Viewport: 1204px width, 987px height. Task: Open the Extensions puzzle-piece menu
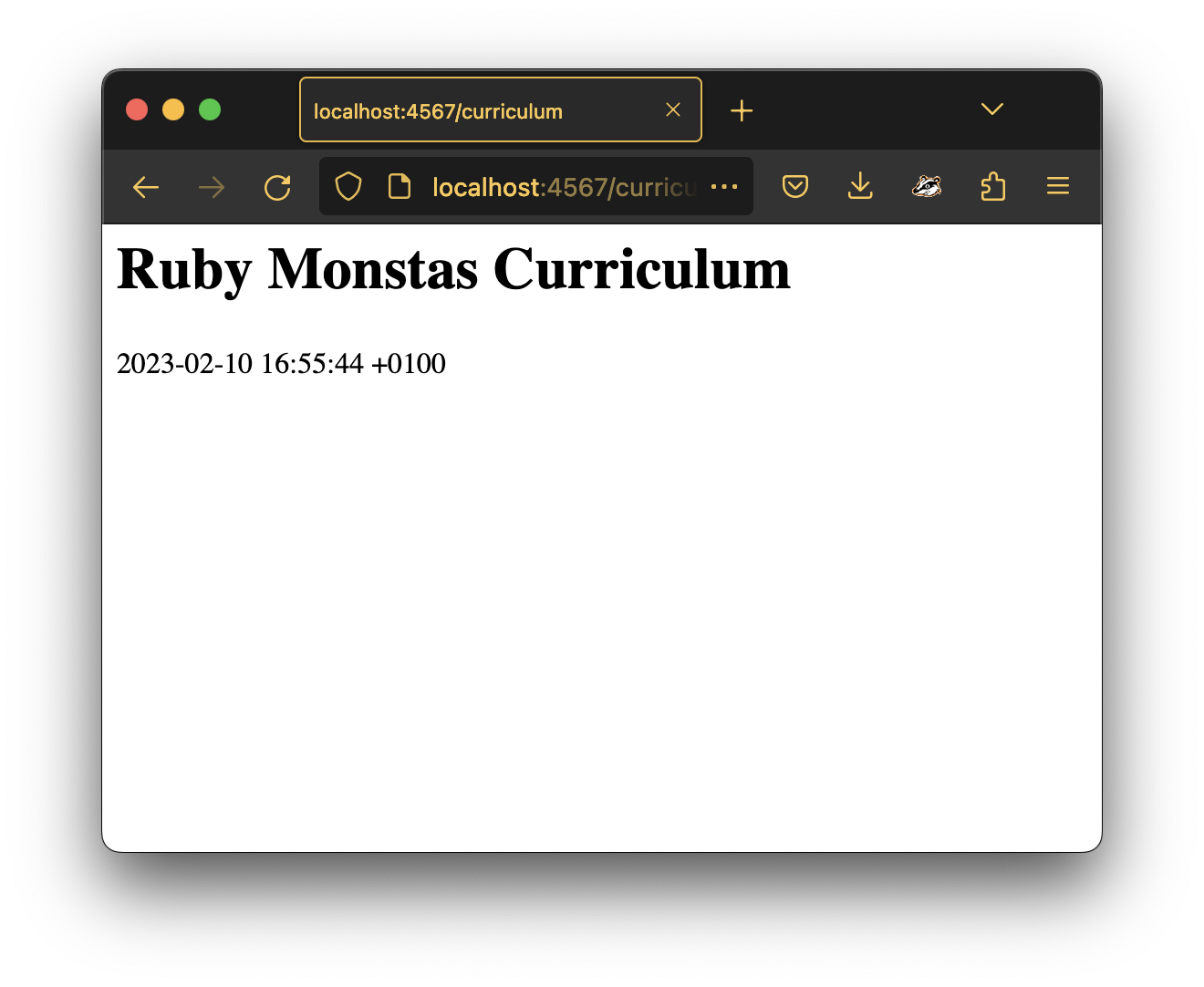point(993,186)
